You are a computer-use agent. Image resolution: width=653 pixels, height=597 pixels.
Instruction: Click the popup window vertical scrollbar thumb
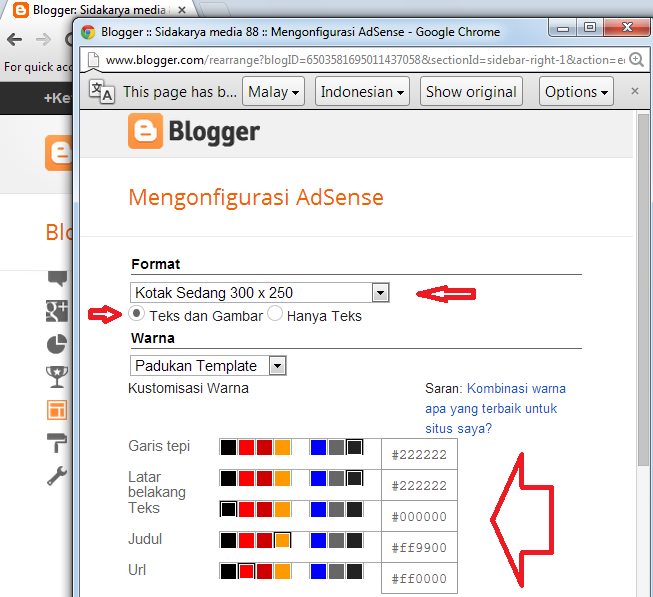[643, 289]
